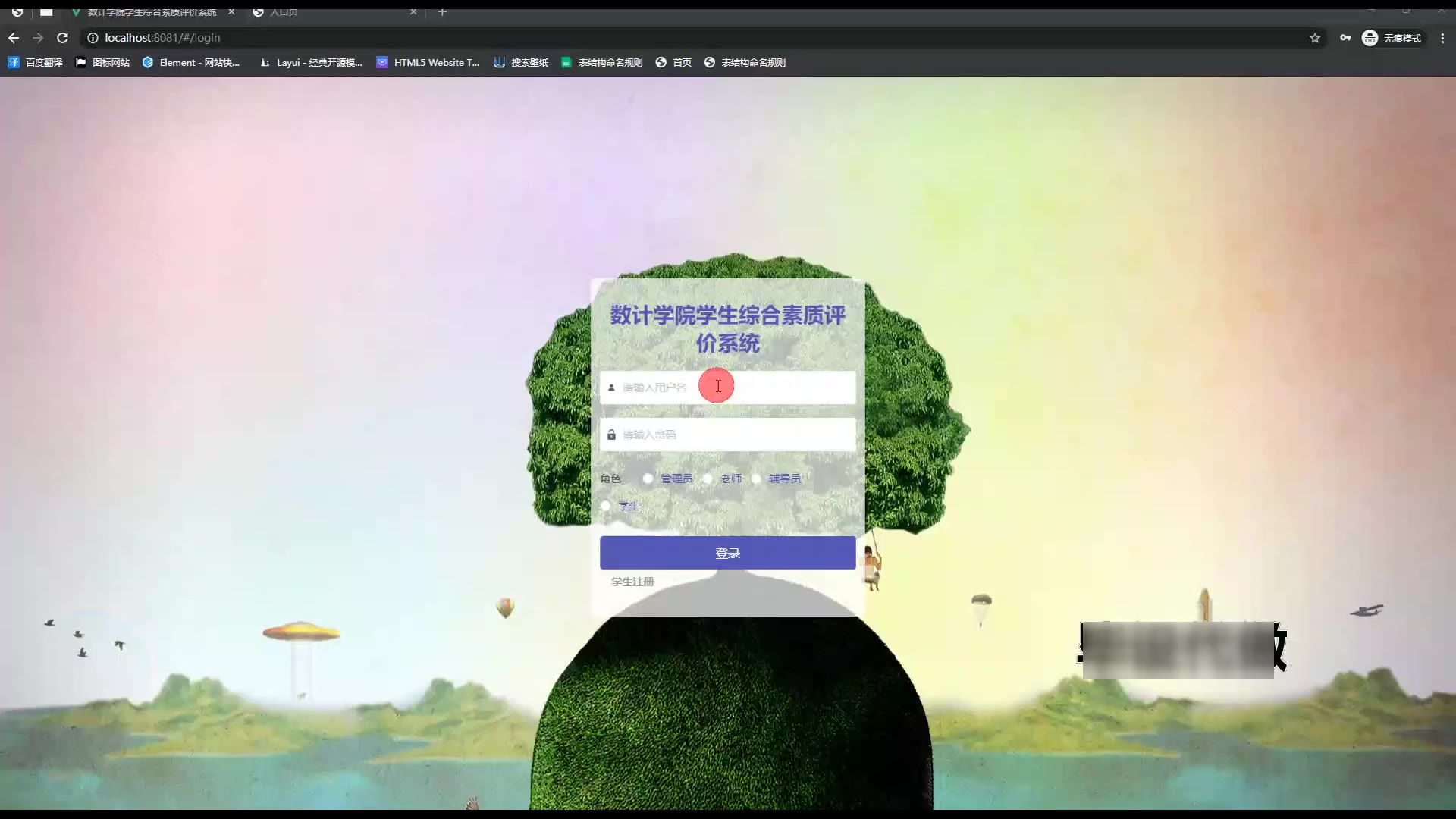Reload the page with refresh icon
Screen dimensions: 1456x819
tap(62, 38)
